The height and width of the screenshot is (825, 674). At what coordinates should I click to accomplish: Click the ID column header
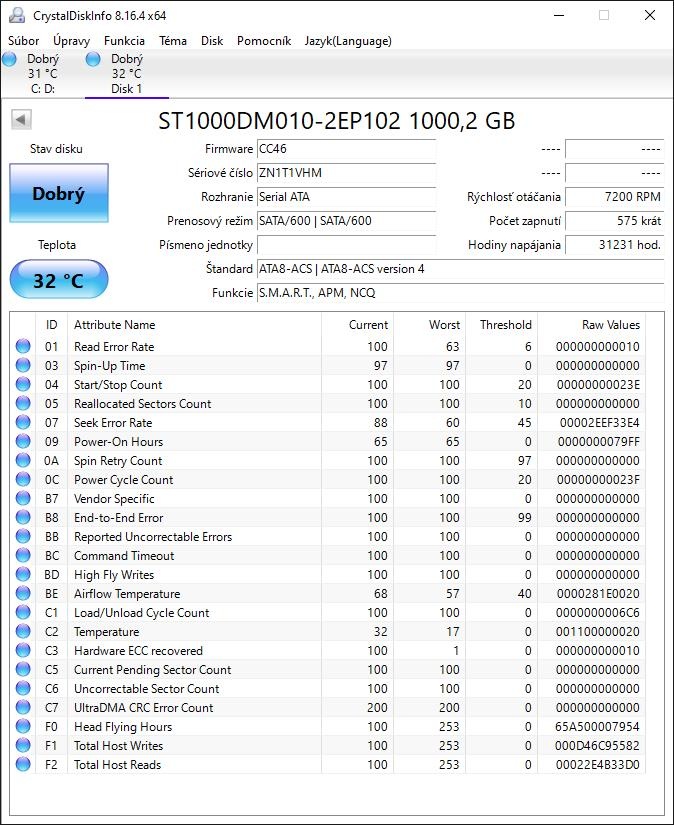(52, 325)
